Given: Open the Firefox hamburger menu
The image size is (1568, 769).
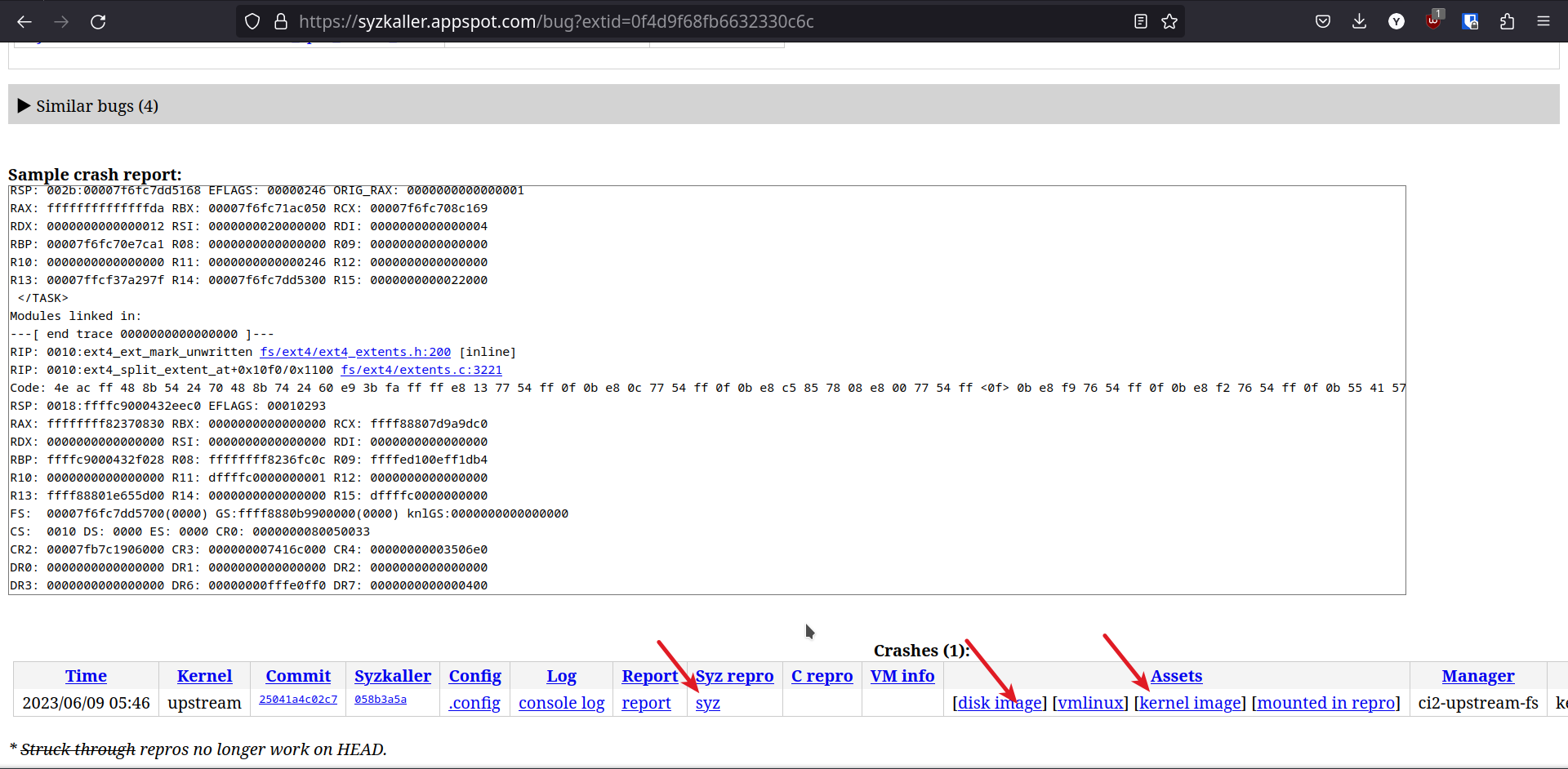Looking at the screenshot, I should [1543, 22].
